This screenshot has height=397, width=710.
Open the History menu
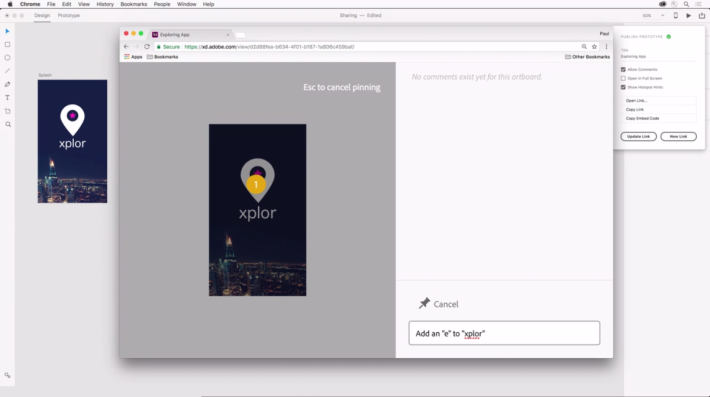[105, 4]
